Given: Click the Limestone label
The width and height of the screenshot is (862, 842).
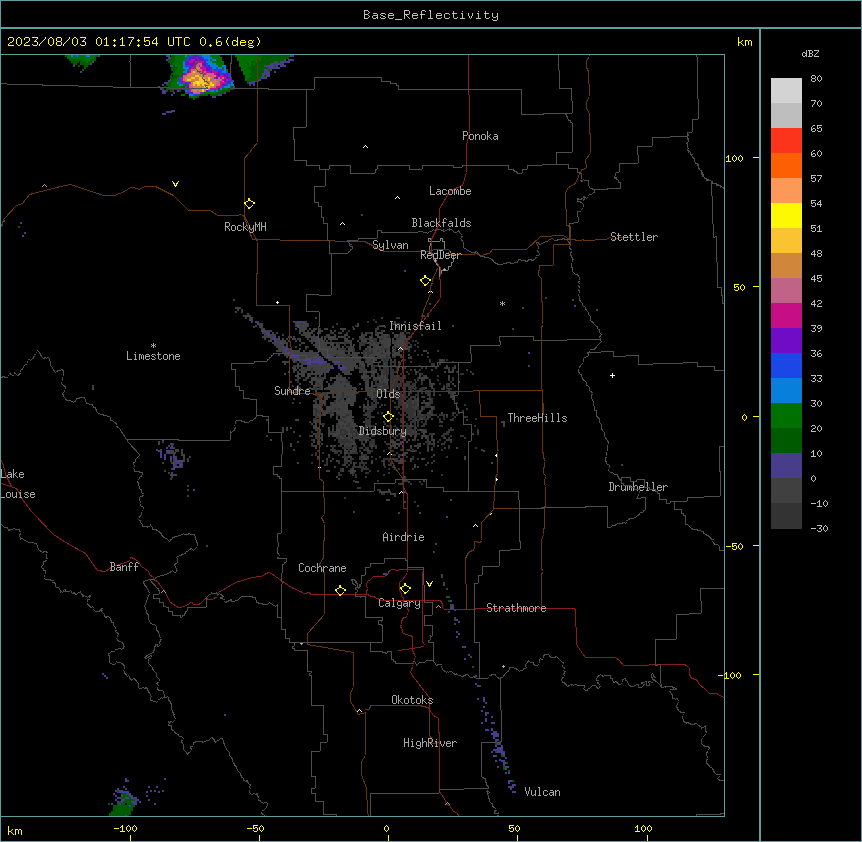Looking at the screenshot, I should point(153,356).
